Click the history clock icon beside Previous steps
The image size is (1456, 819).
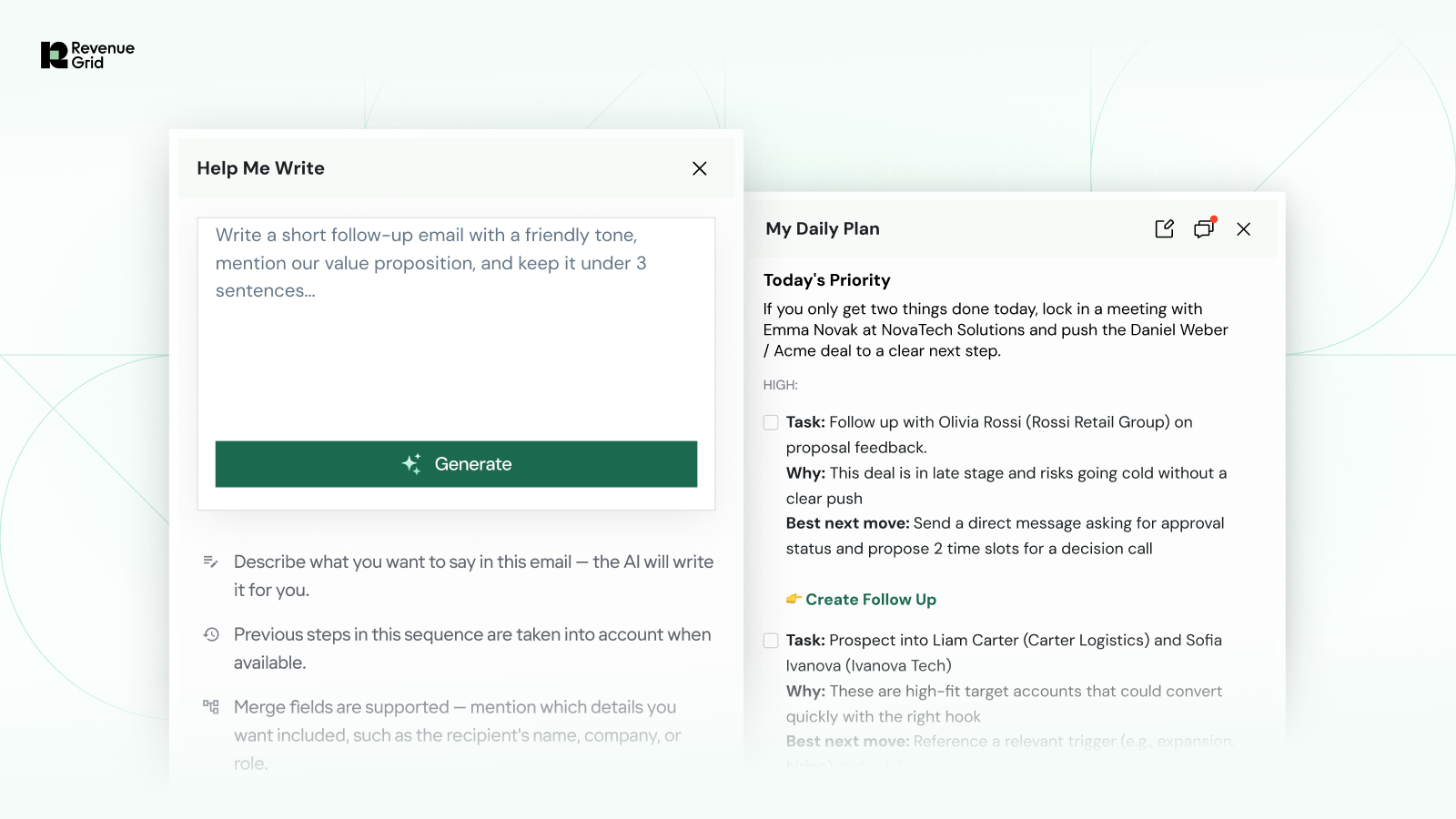[211, 634]
